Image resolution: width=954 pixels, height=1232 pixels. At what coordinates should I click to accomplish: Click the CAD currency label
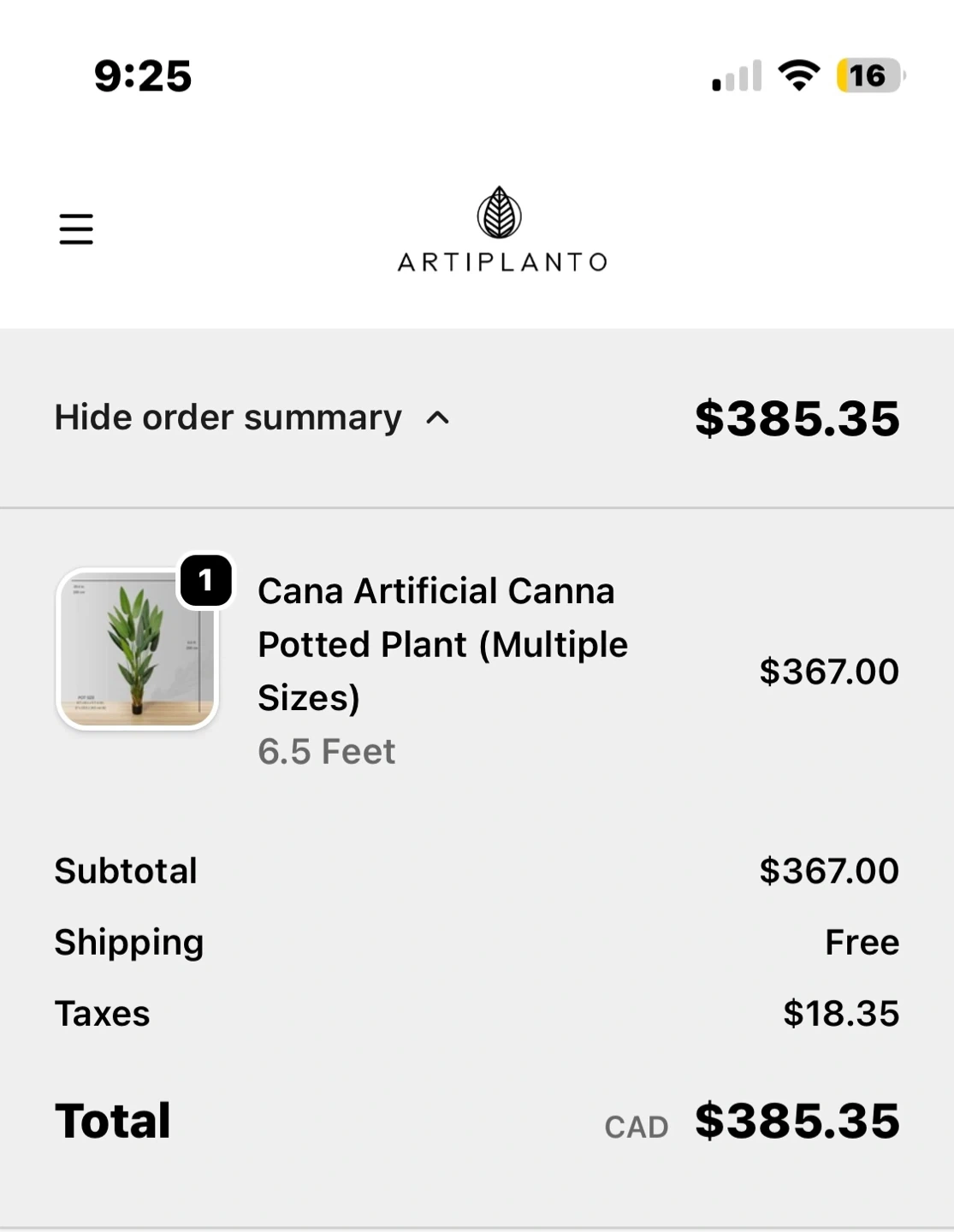(636, 1127)
